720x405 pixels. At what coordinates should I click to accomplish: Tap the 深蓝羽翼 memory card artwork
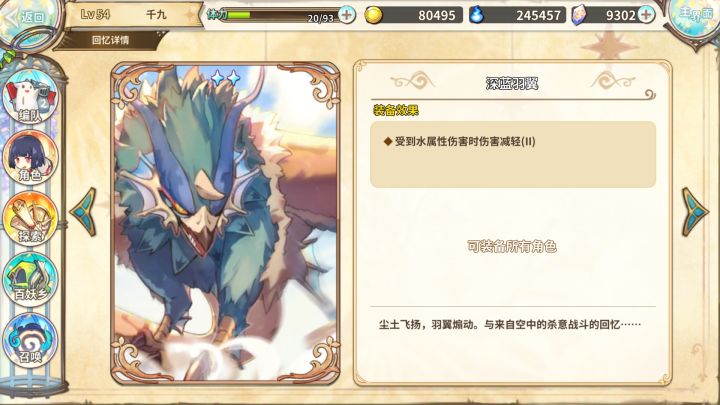click(x=225, y=223)
